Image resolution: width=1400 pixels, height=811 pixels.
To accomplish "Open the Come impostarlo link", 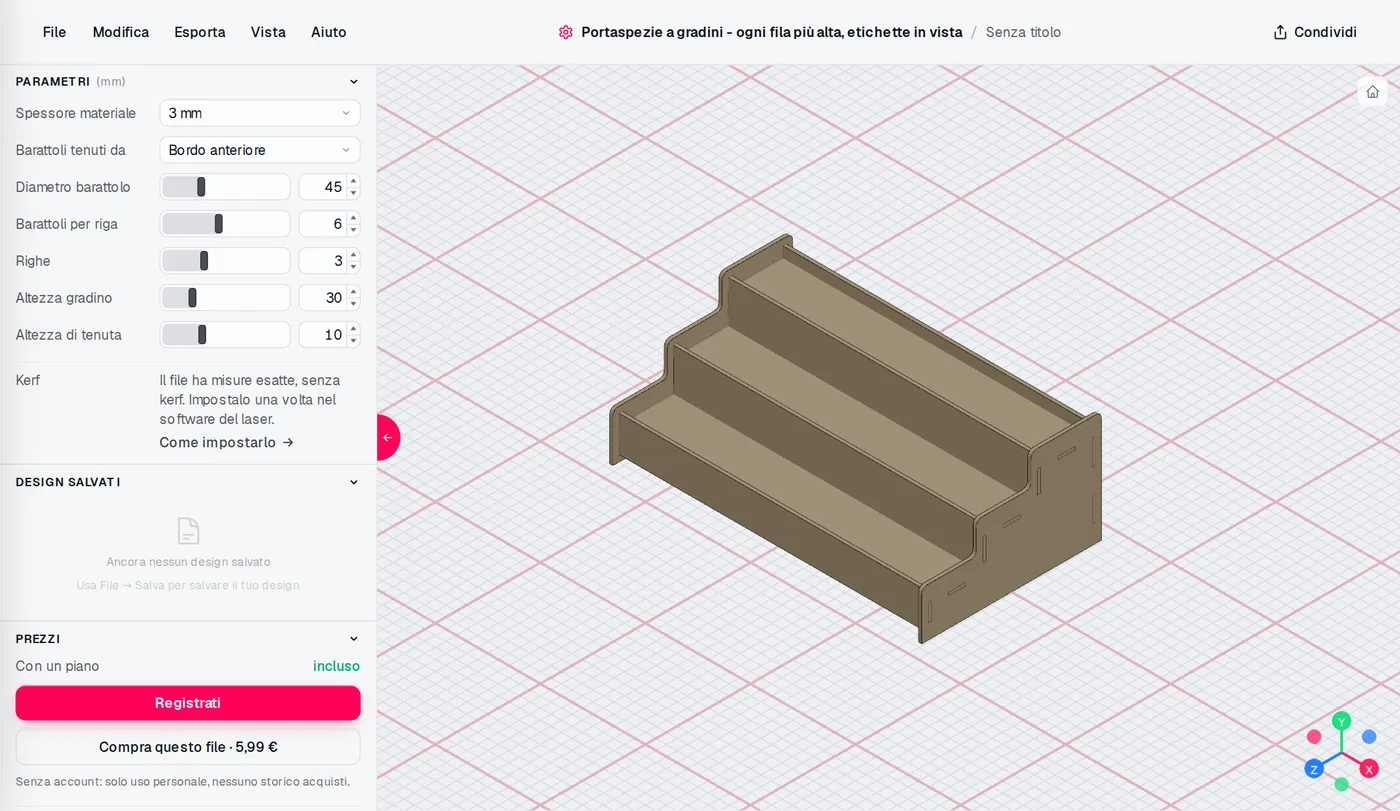I will pyautogui.click(x=226, y=442).
